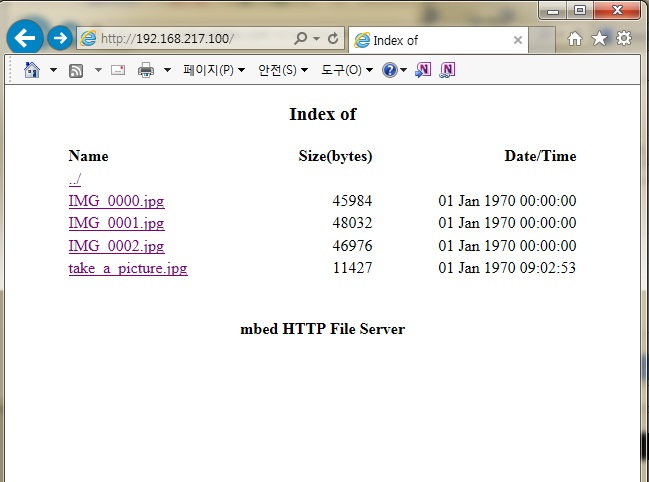The height and width of the screenshot is (482, 649).
Task: Minimize the browser window
Action: coord(553,11)
